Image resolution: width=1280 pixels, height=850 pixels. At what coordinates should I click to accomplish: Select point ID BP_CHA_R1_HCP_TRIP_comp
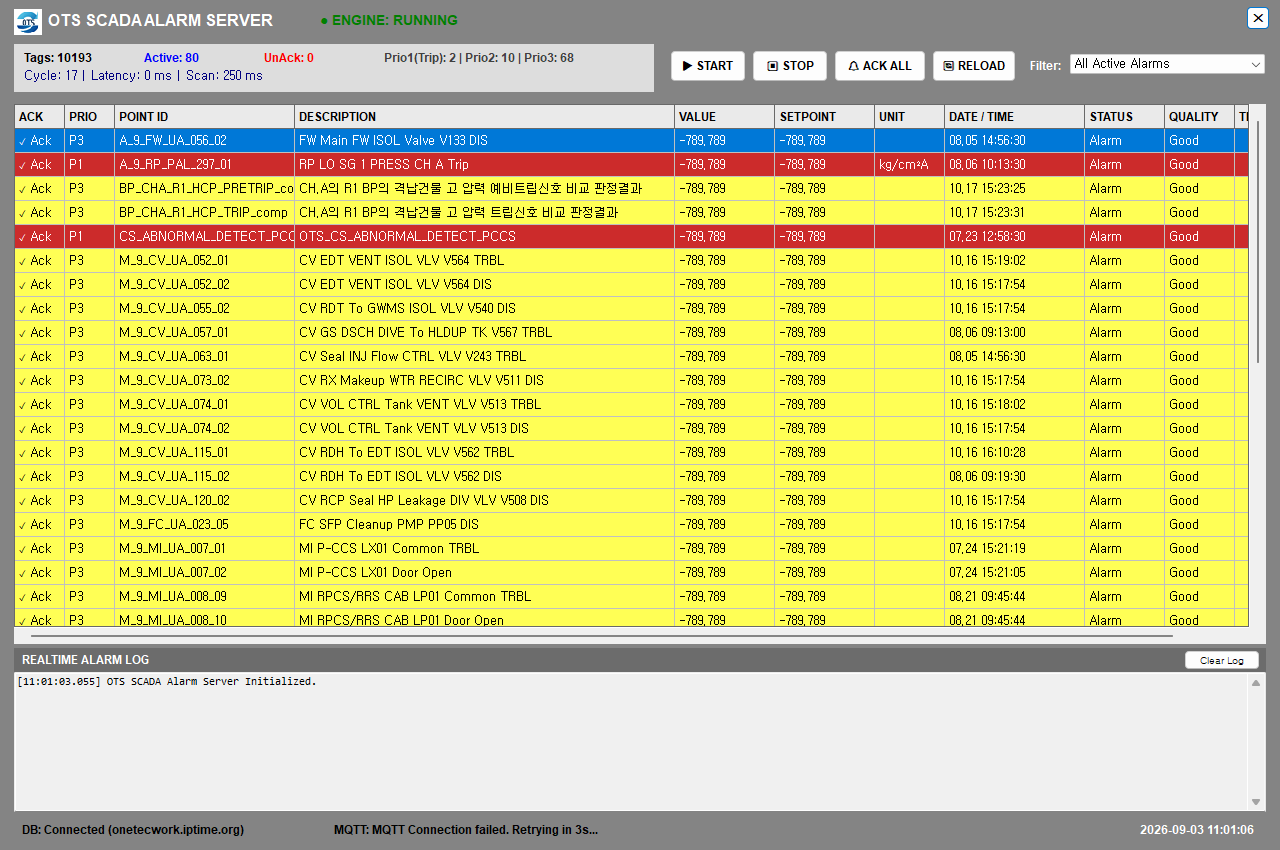coord(205,213)
